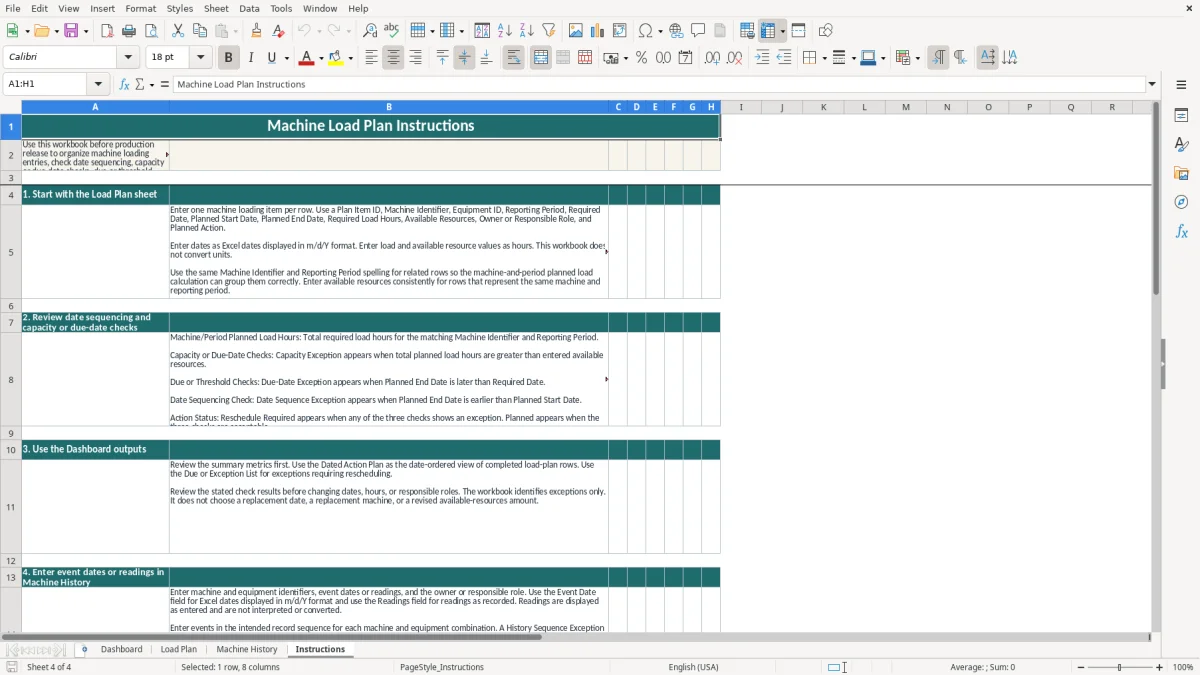Open Sidebar Properties panel

1181,116
